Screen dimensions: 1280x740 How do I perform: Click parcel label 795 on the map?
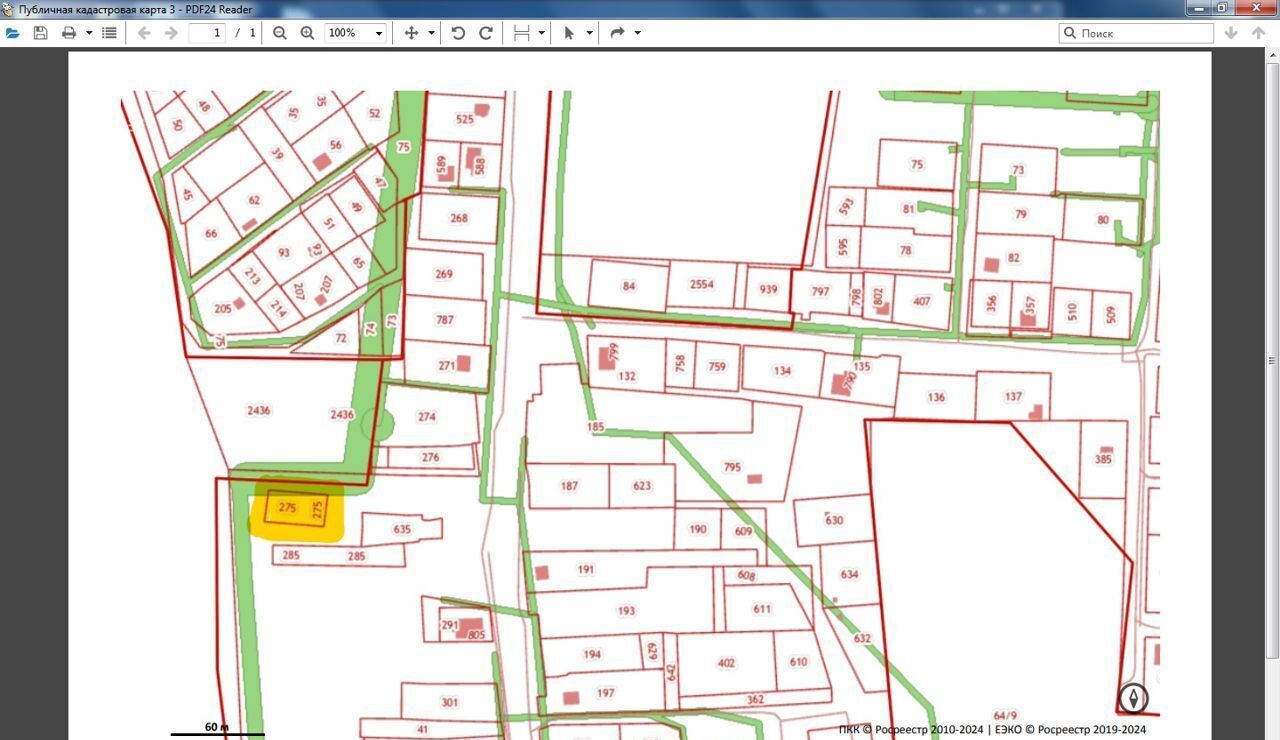point(732,467)
